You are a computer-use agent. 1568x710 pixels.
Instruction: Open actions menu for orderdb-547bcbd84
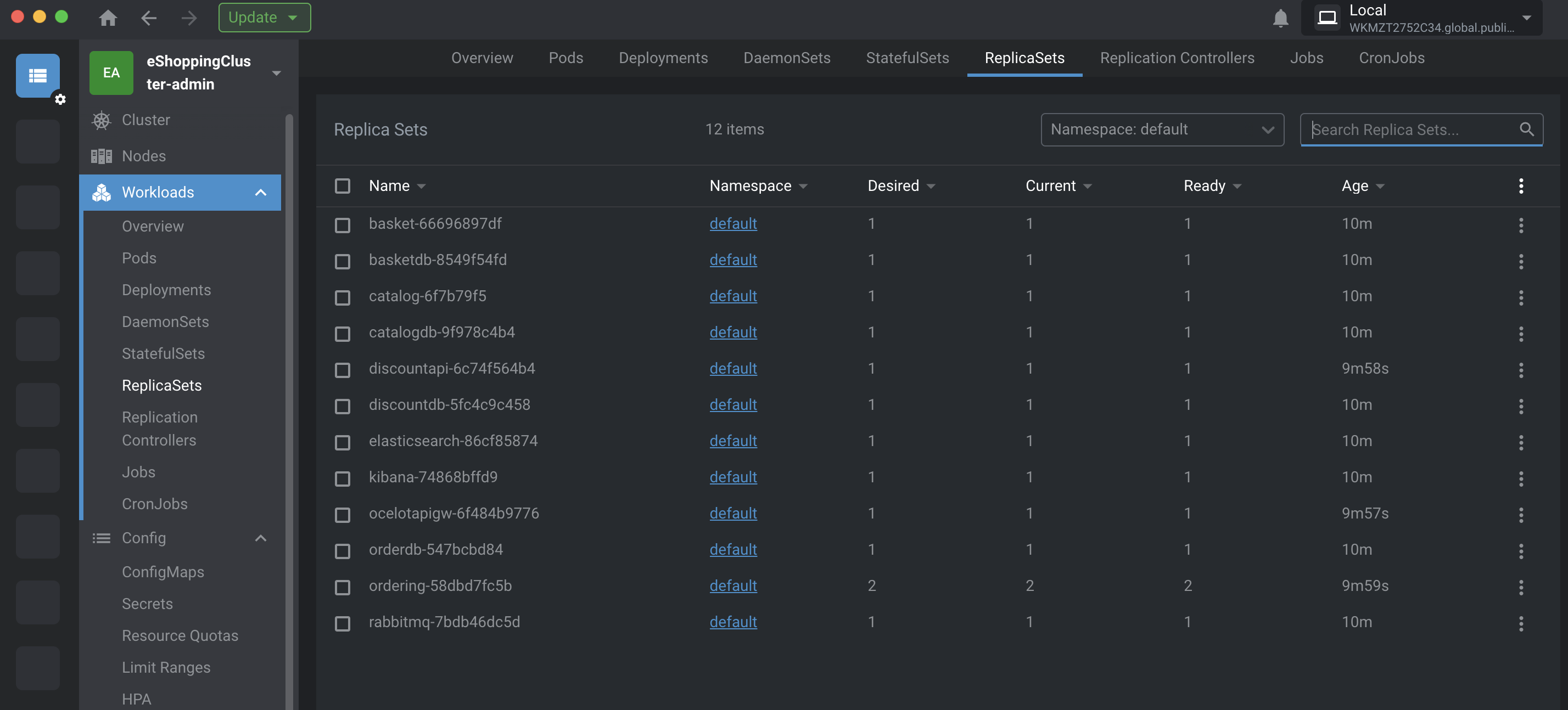tap(1521, 551)
